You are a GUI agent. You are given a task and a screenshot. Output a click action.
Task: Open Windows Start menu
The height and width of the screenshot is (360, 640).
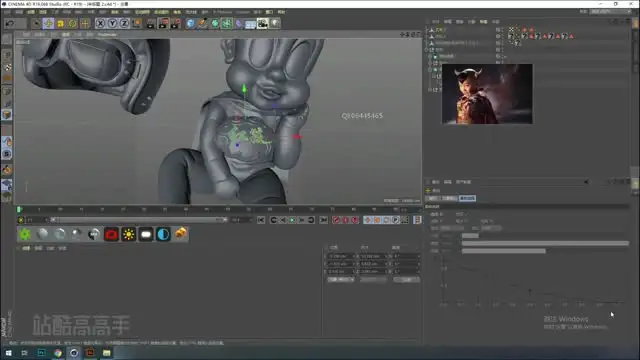(9, 353)
